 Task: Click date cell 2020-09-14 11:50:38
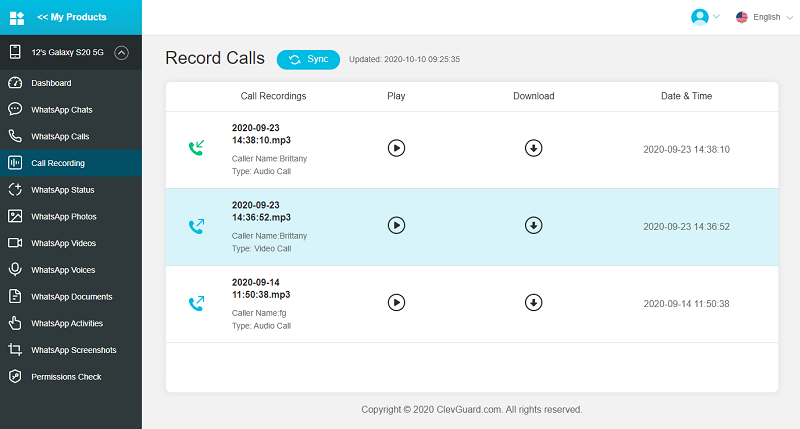686,304
